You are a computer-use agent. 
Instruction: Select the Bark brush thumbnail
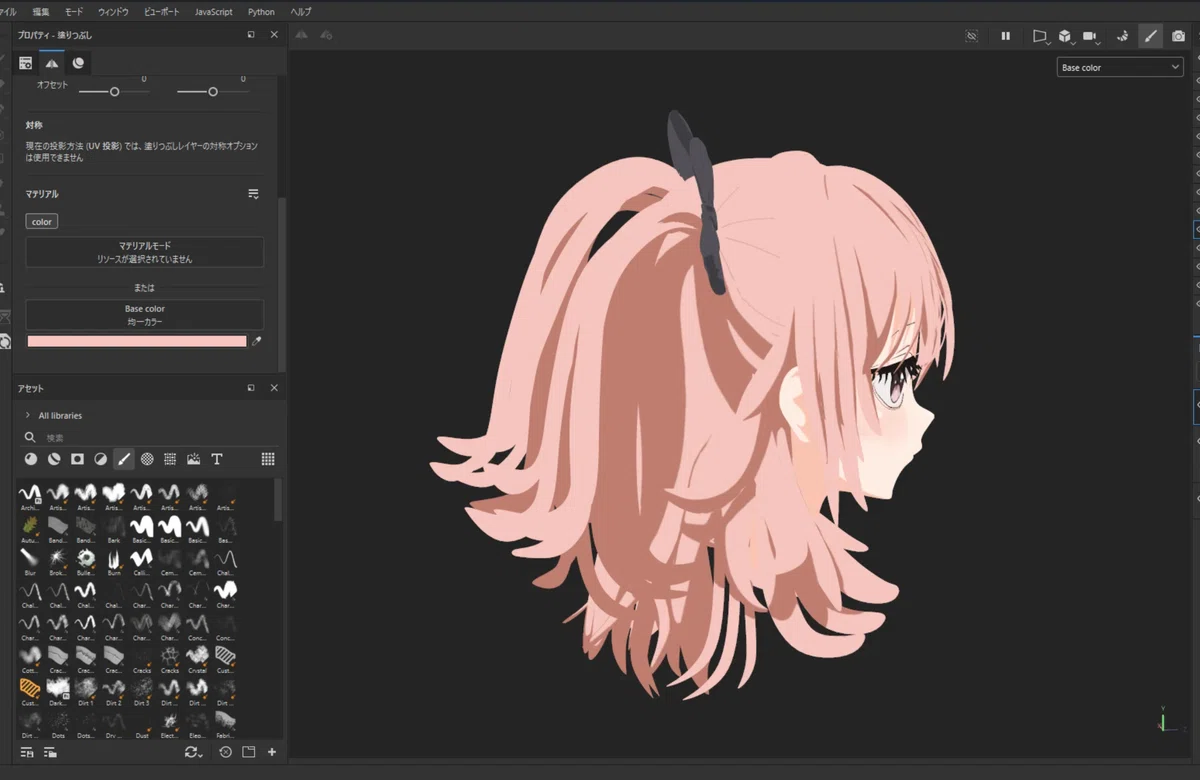[x=114, y=527]
